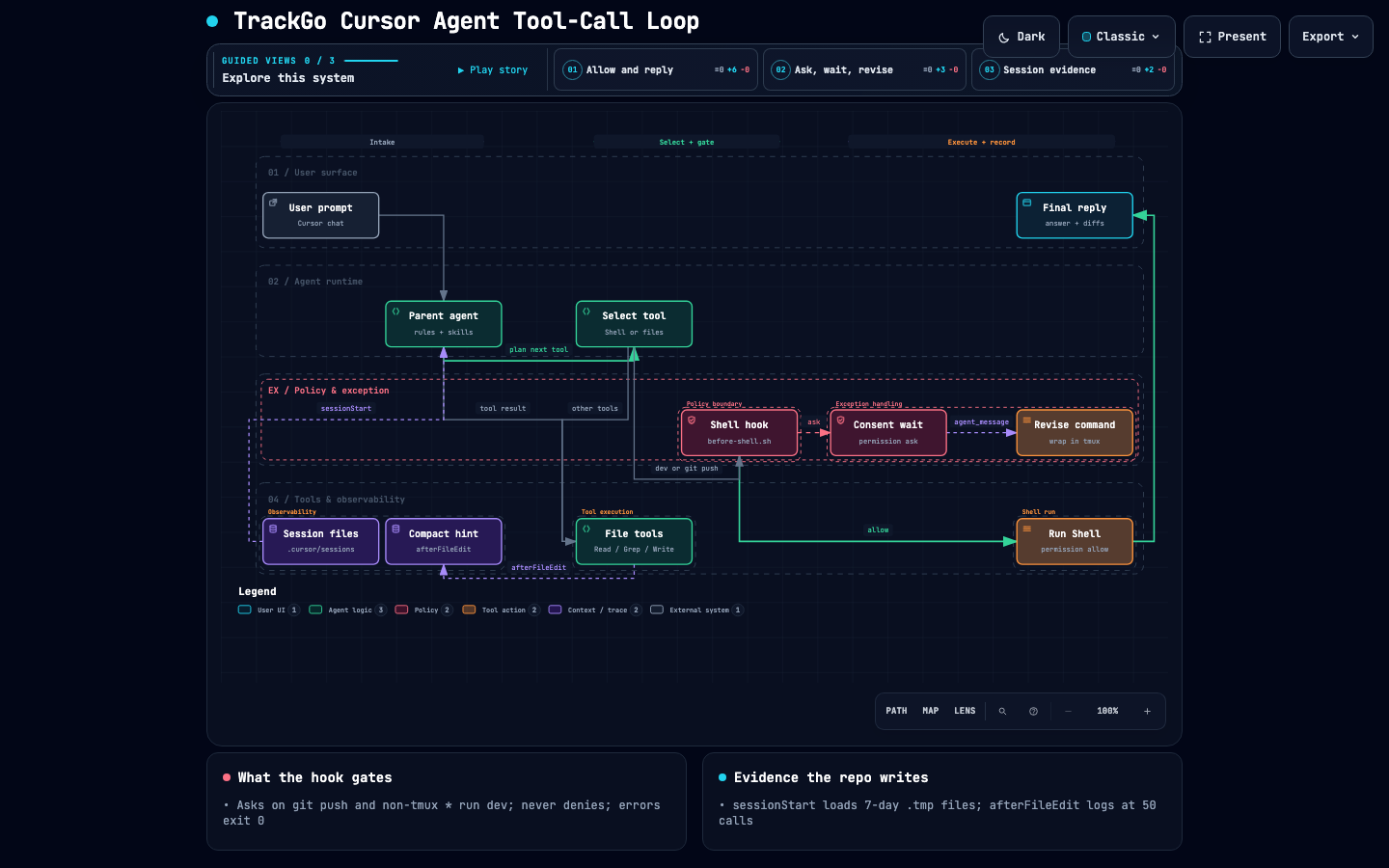
Task: Click the 'What the hook gates' heading
Action: coord(314,777)
